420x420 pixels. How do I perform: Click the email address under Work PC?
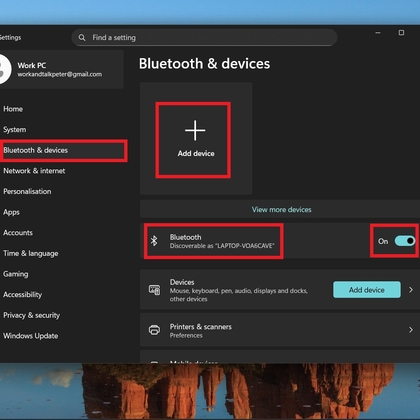coord(60,74)
